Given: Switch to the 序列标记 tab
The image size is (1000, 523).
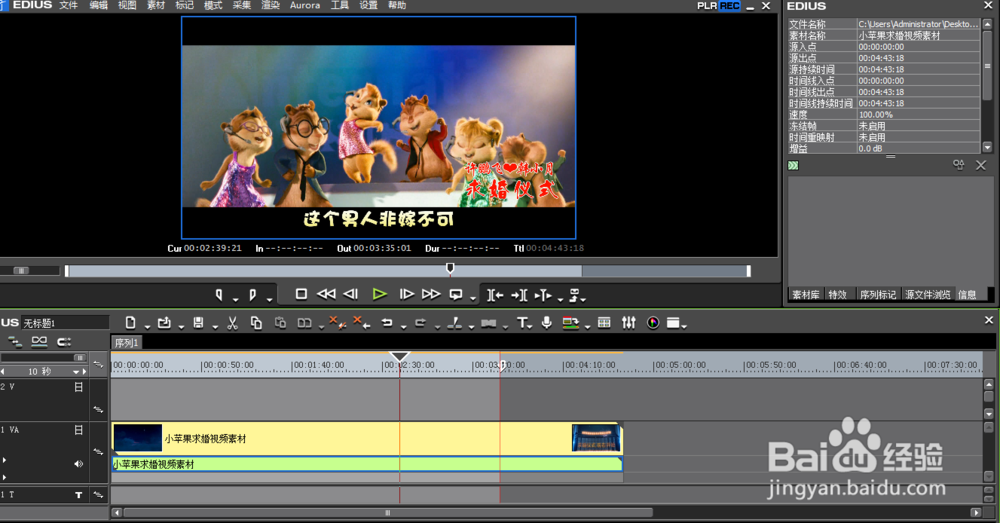Looking at the screenshot, I should tap(878, 295).
